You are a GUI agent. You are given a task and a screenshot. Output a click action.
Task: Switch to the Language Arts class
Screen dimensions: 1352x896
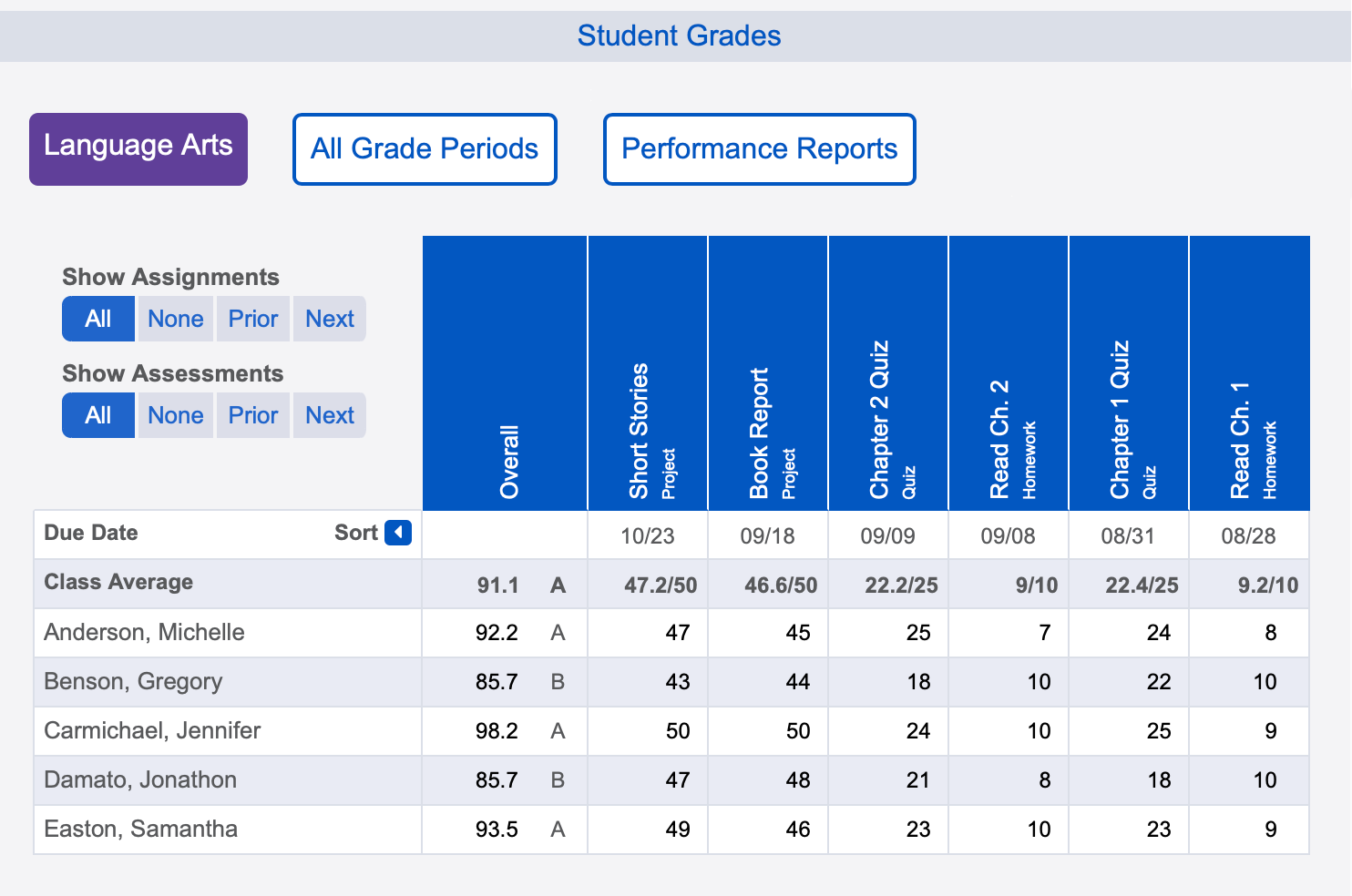coord(138,148)
